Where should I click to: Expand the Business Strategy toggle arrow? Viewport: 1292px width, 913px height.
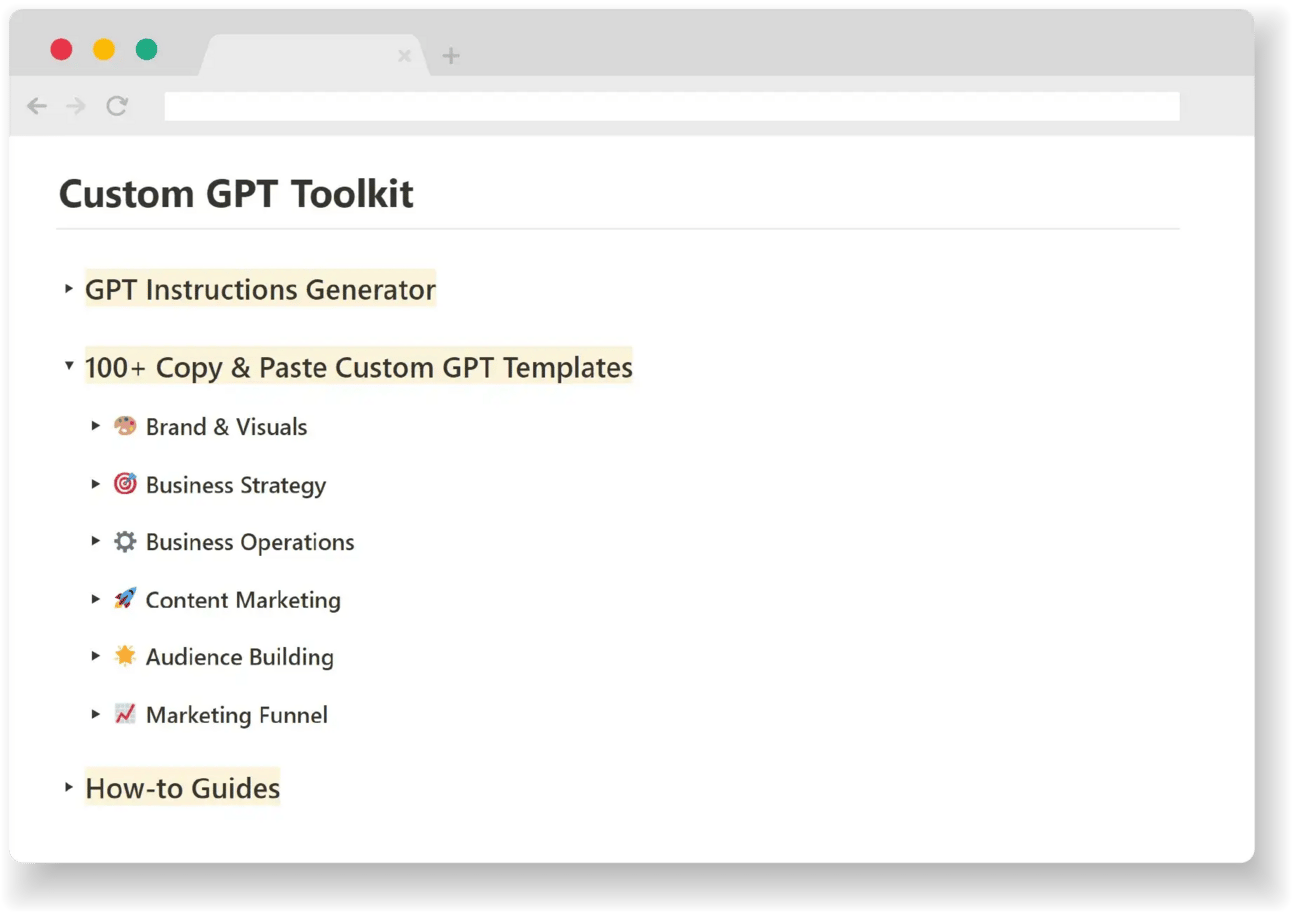[96, 484]
